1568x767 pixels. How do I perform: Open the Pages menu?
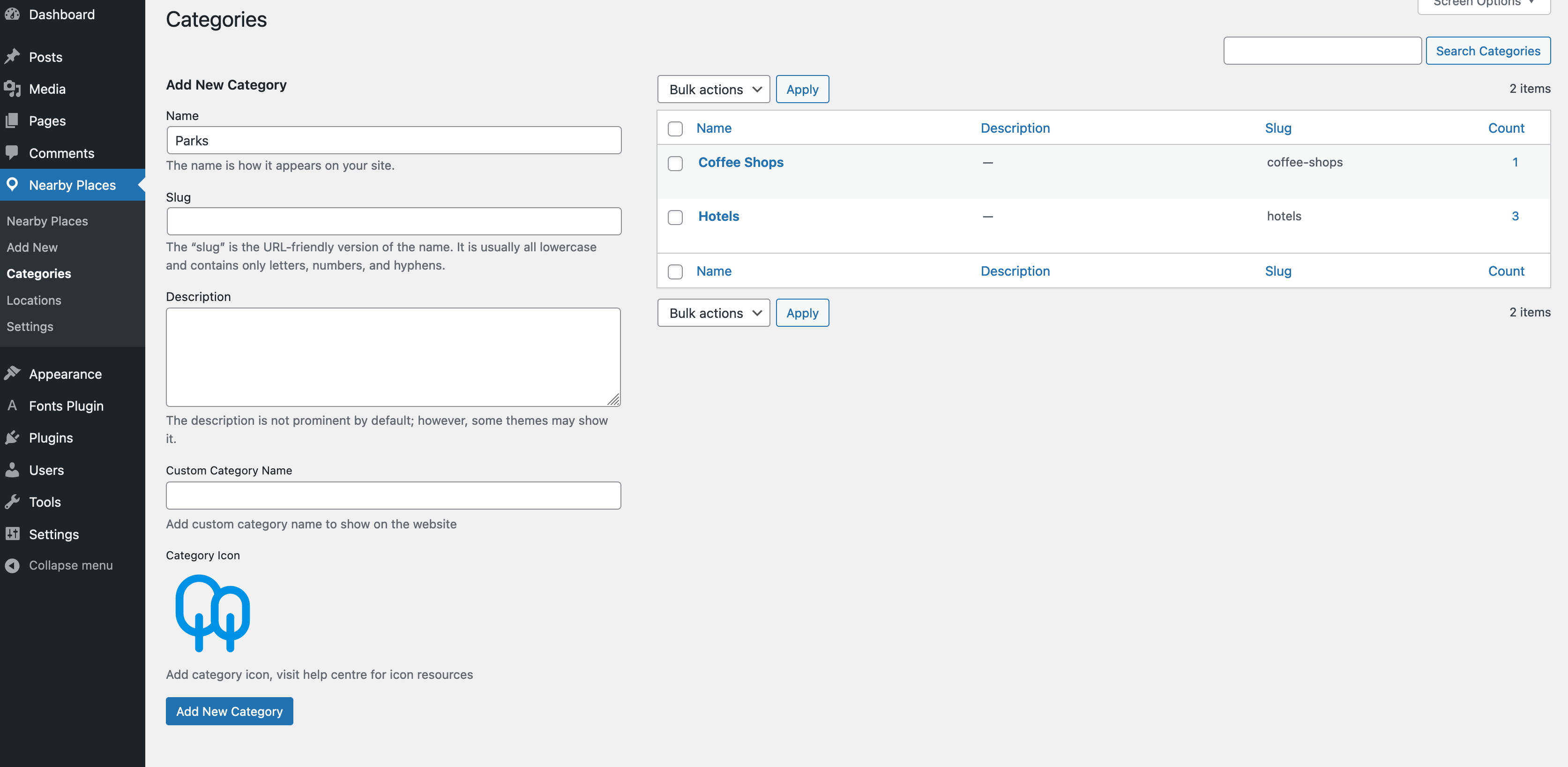(47, 120)
